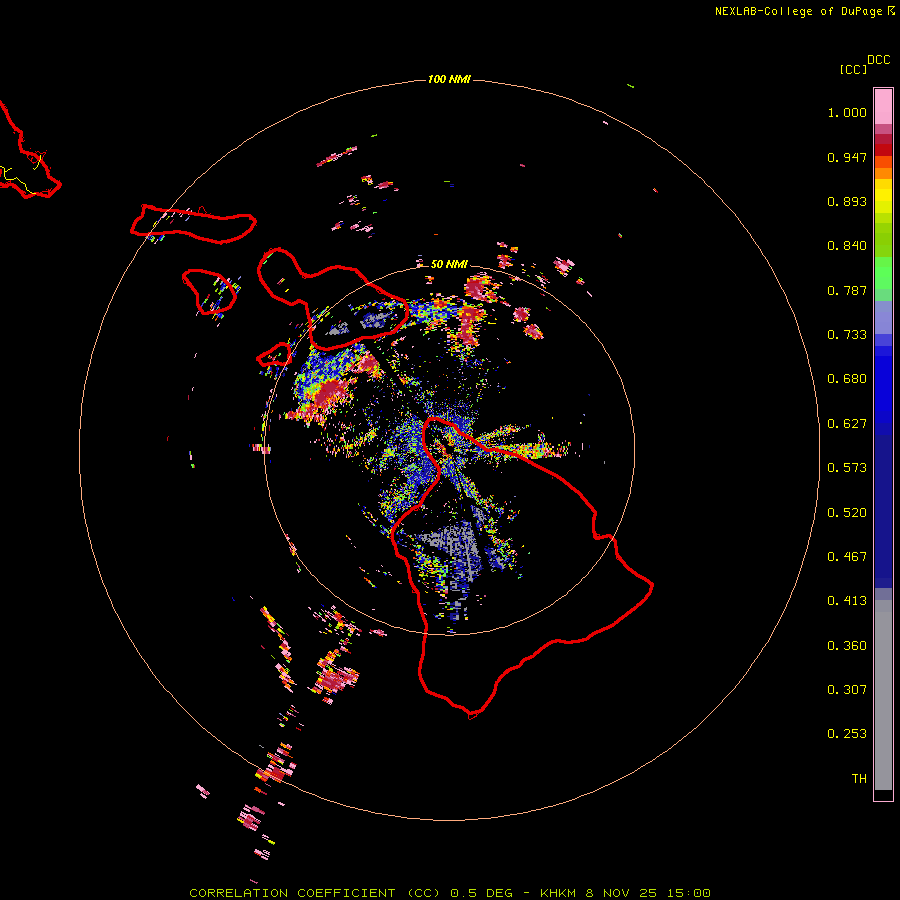Image resolution: width=900 pixels, height=900 pixels.
Task: Click the 0.467 color scale value
Action: 847,557
